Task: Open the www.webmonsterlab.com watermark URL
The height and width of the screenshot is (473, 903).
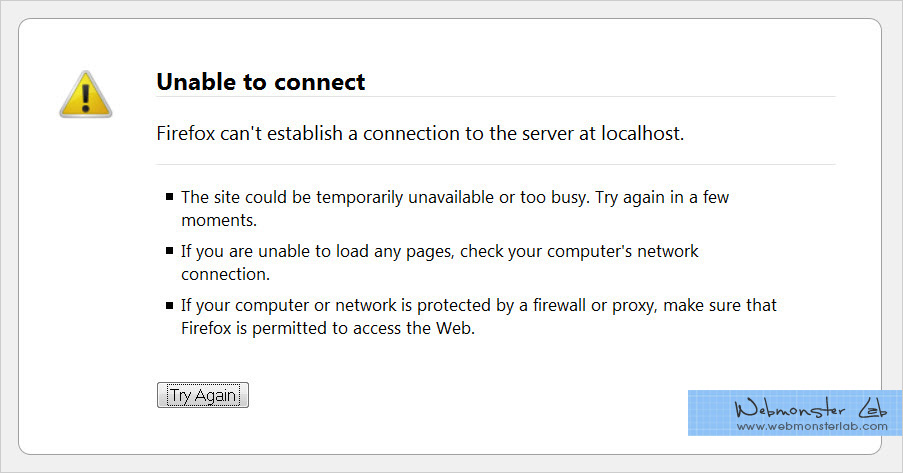Action: [x=812, y=427]
